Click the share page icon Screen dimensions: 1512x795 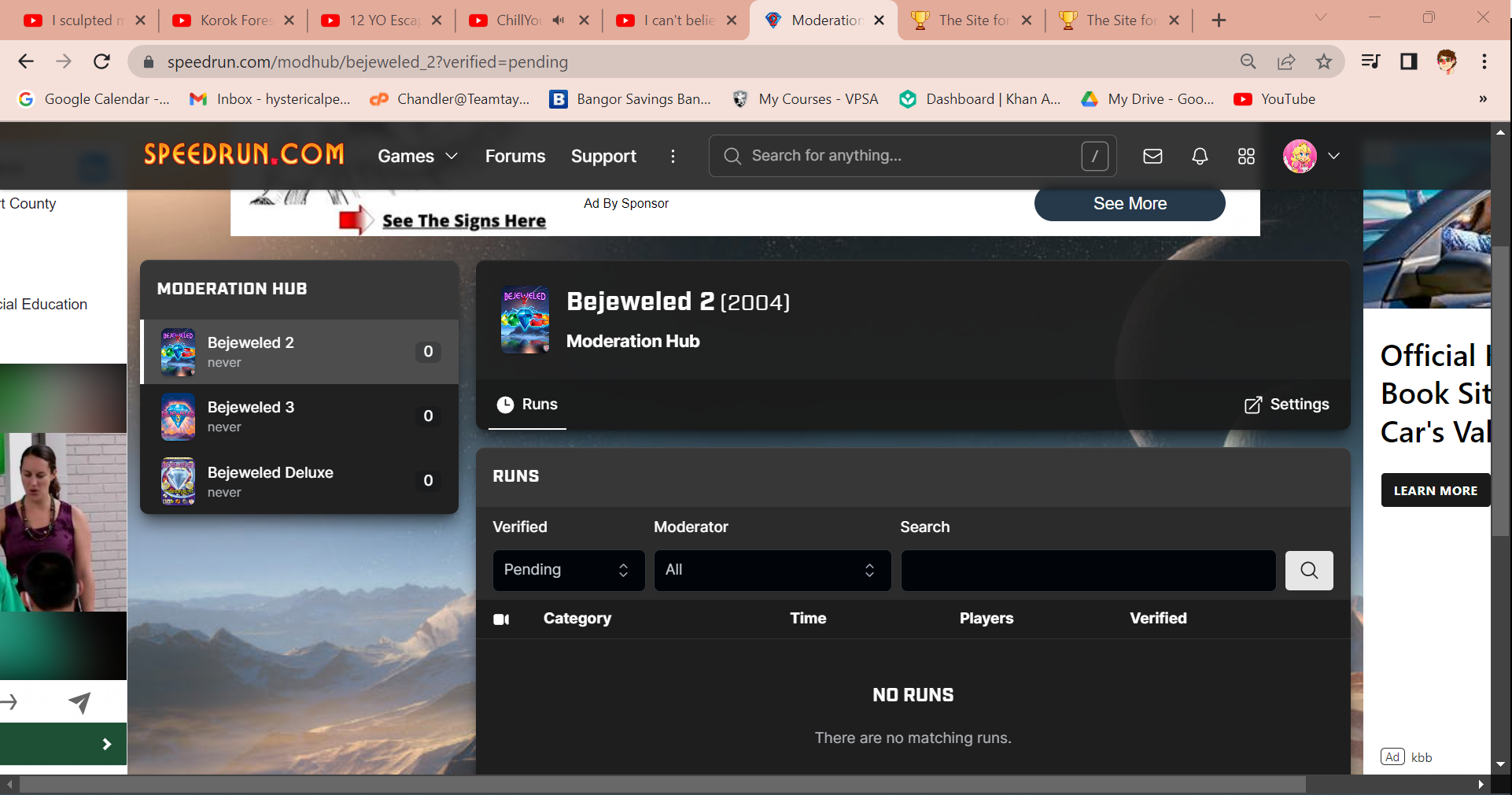[1286, 61]
